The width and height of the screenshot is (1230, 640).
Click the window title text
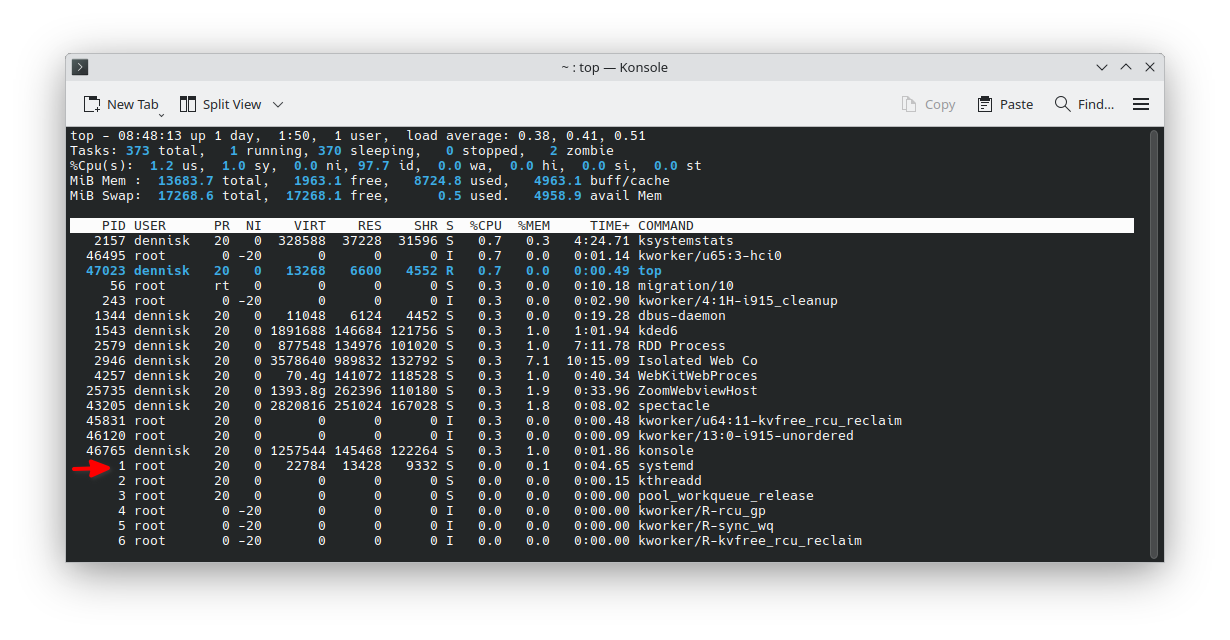tap(614, 67)
